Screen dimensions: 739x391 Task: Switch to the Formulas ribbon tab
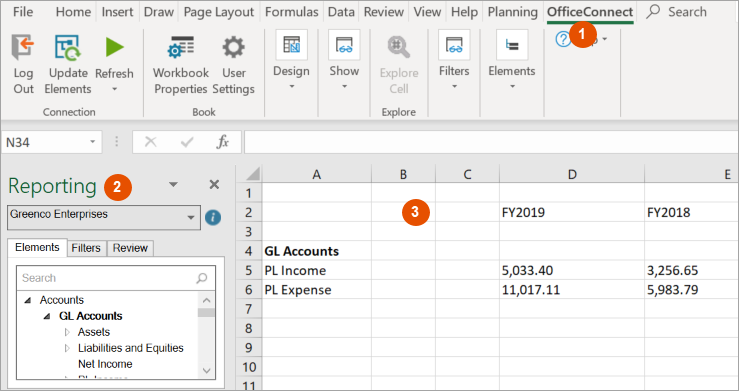(292, 12)
